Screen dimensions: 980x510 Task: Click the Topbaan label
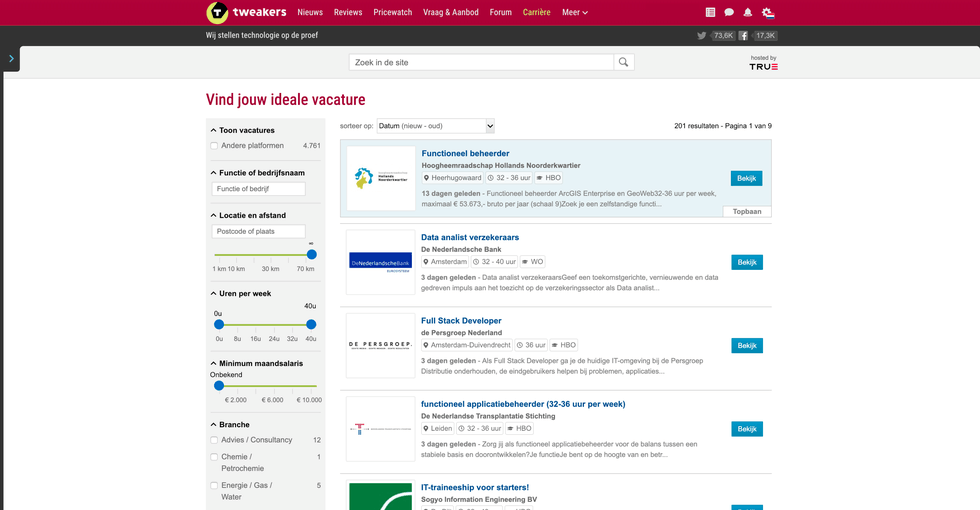747,211
